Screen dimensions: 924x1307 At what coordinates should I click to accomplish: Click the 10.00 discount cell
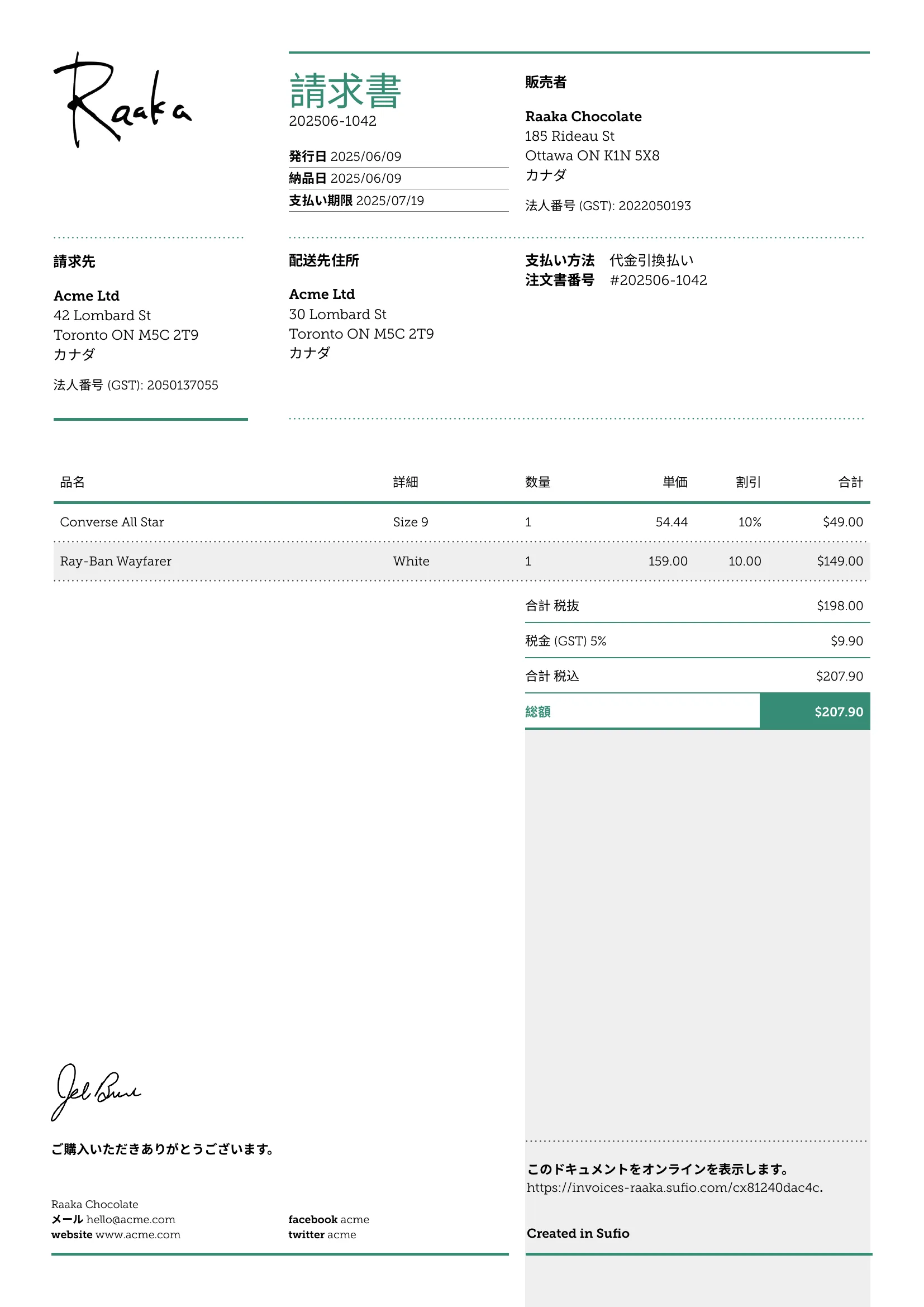click(x=745, y=561)
